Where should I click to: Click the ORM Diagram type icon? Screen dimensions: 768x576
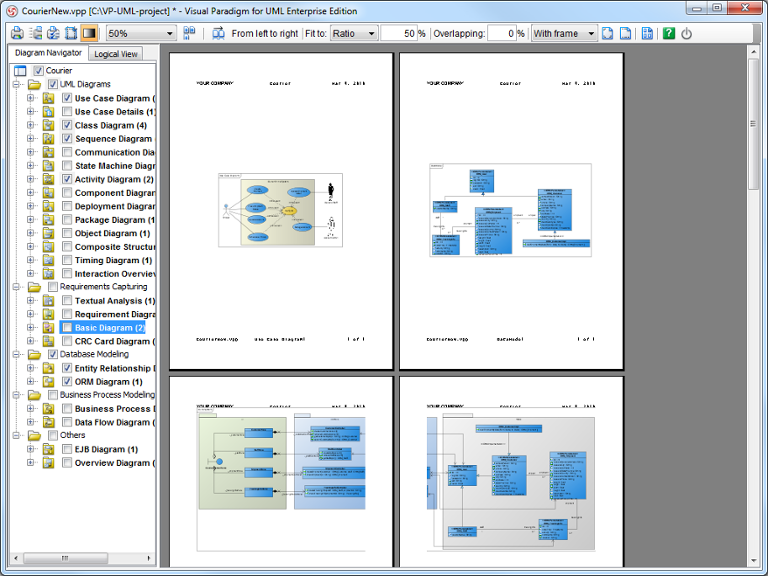(x=48, y=381)
